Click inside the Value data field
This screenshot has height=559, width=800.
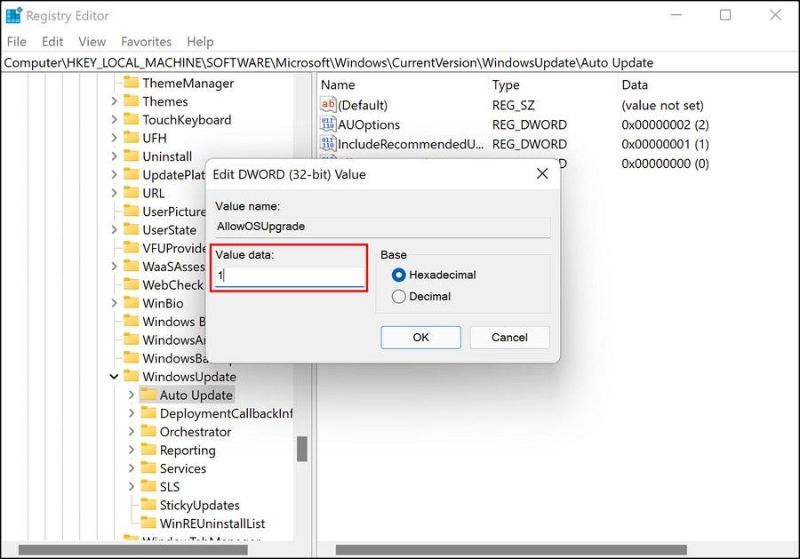[x=290, y=276]
